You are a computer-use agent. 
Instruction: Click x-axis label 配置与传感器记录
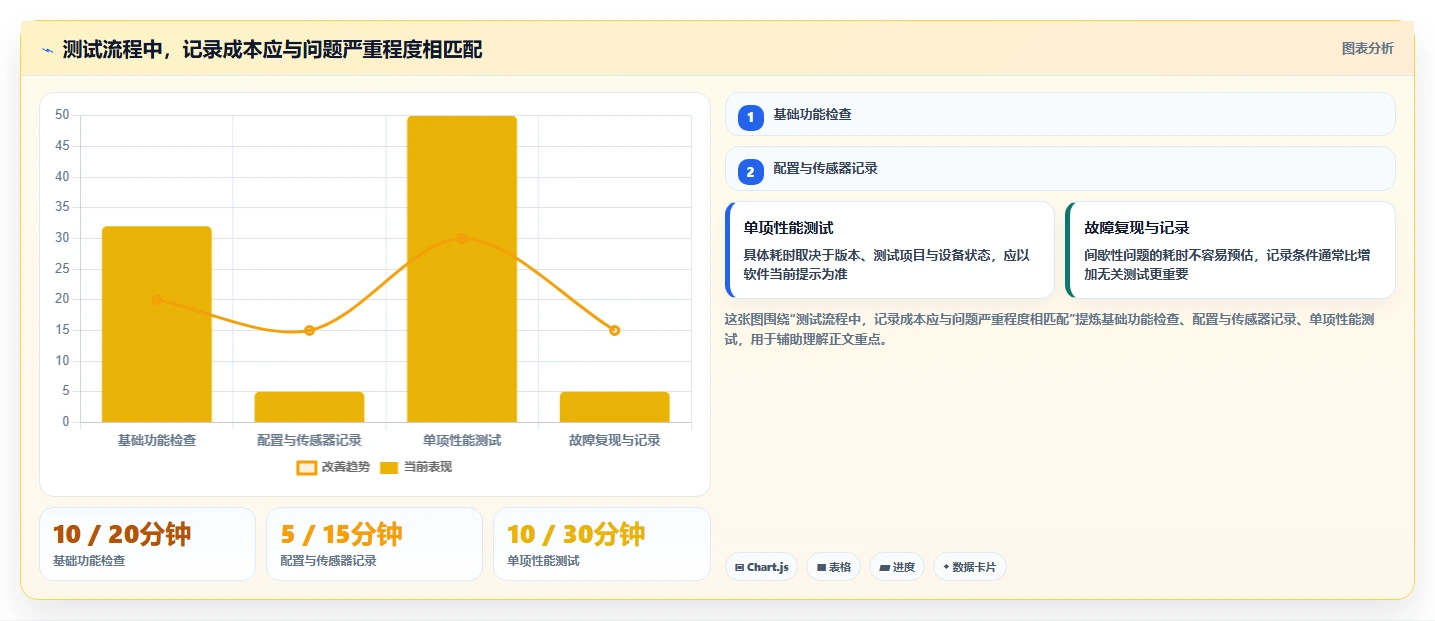pyautogui.click(x=309, y=440)
